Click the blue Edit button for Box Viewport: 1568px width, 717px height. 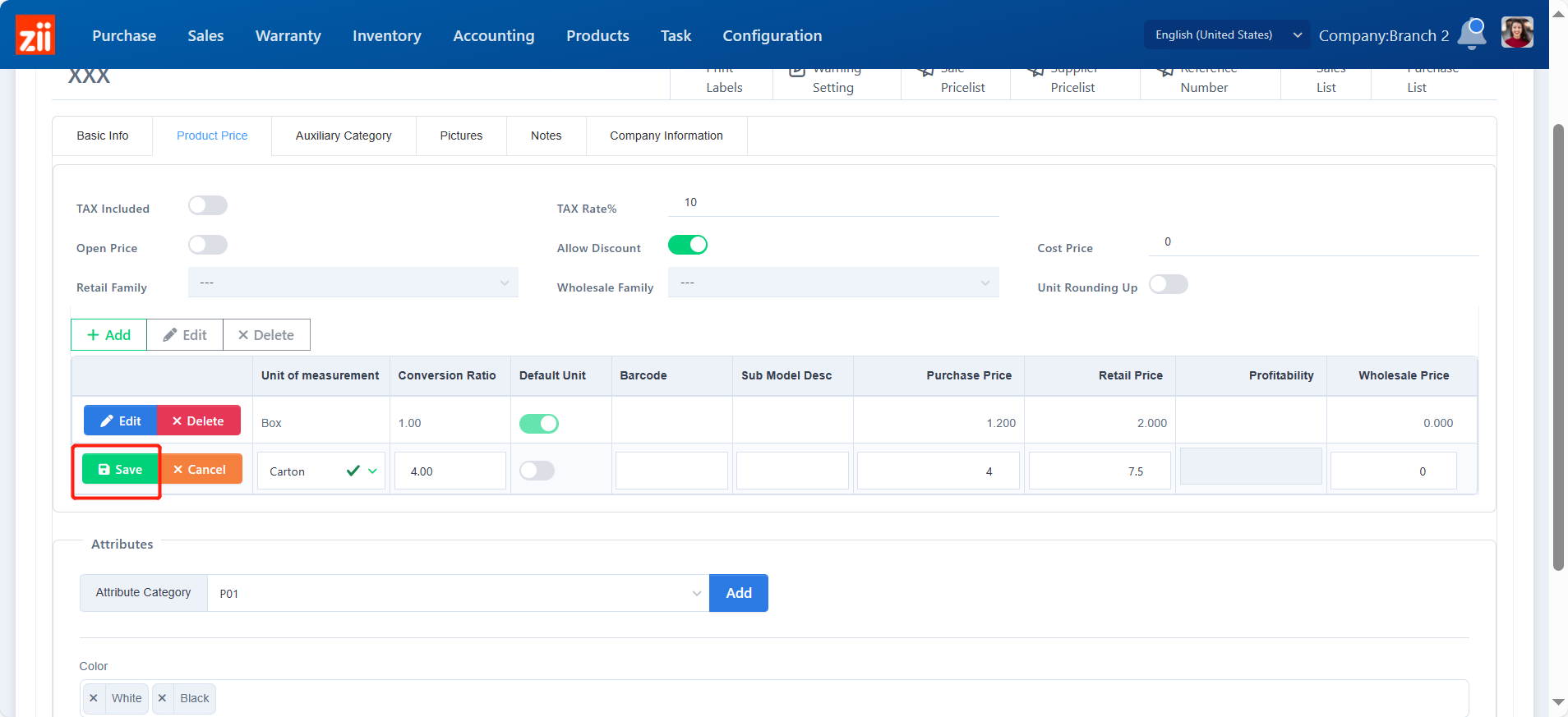coord(121,421)
